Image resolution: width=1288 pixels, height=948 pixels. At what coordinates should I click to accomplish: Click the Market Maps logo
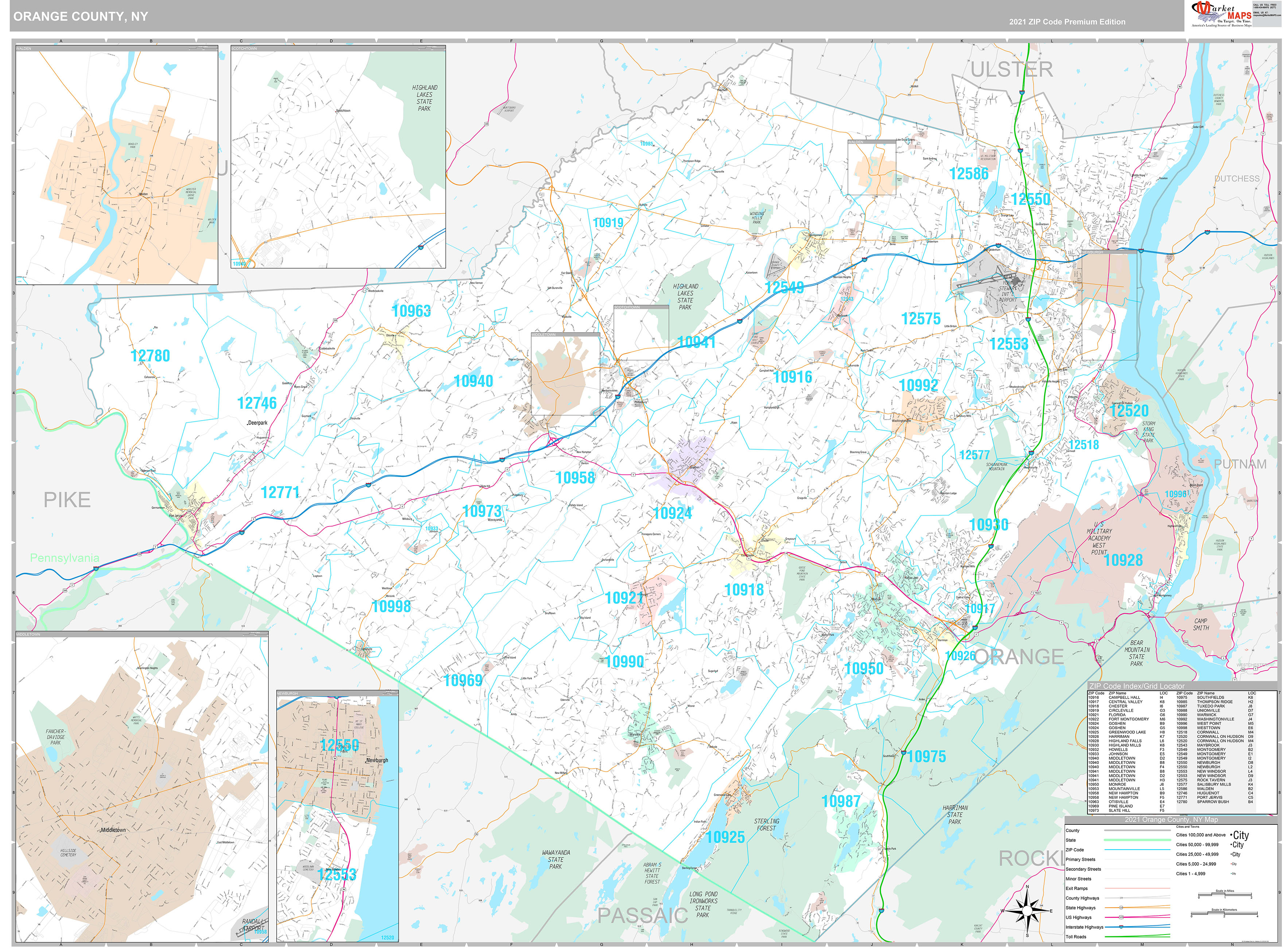1221,15
